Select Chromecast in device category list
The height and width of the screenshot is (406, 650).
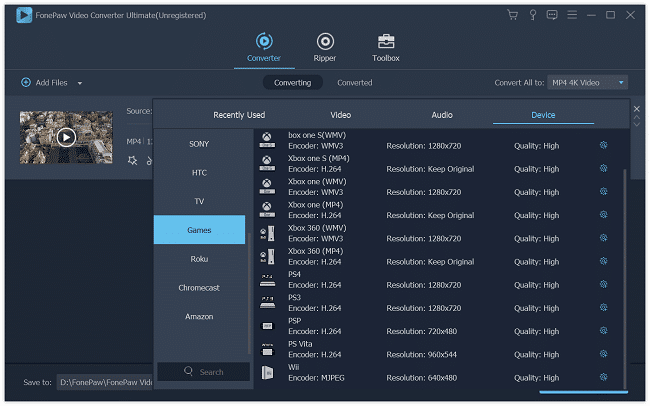point(199,288)
